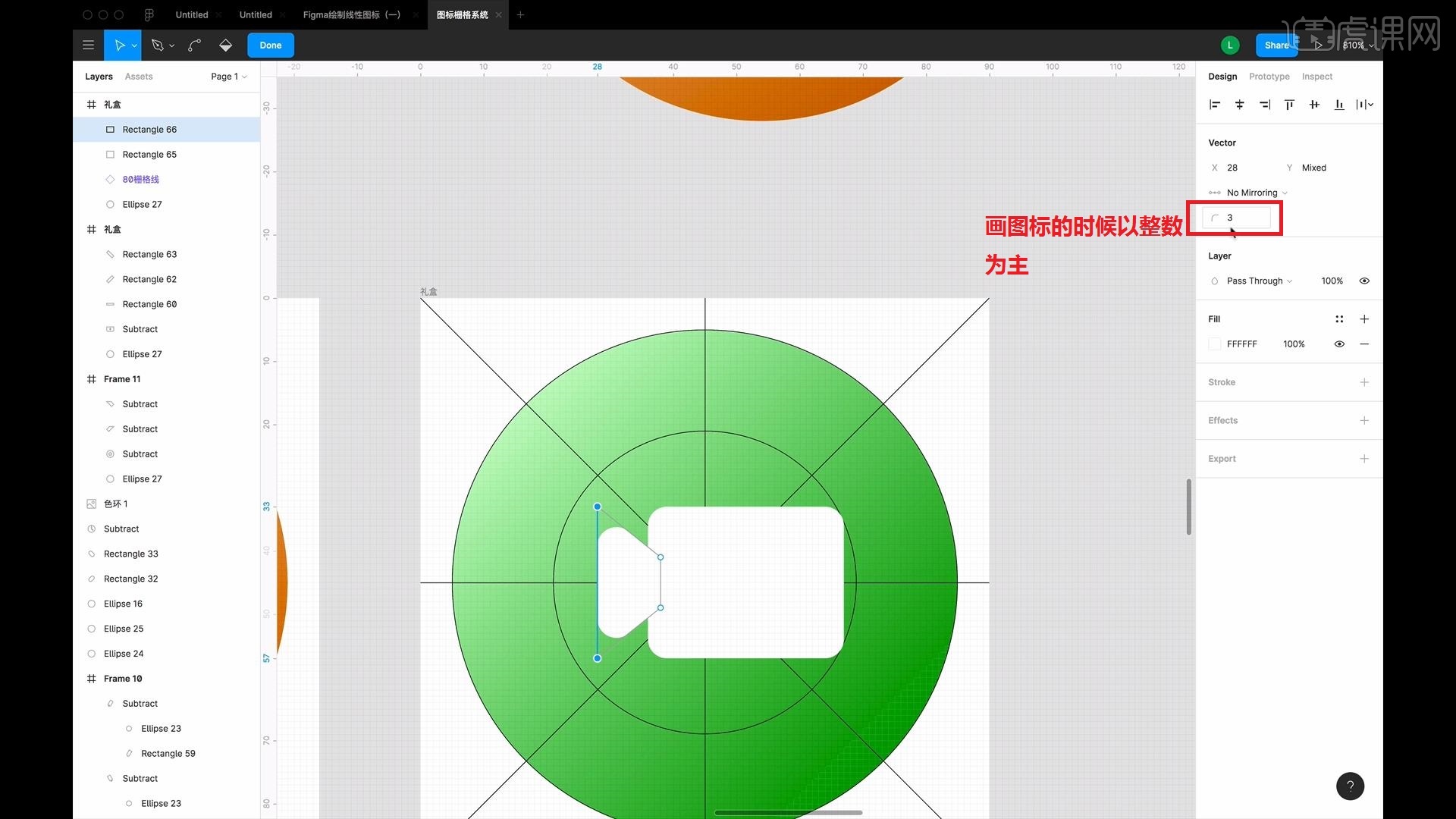Viewport: 1456px width, 819px height.
Task: Click the 色环 1 image layer icon
Action: pos(91,504)
